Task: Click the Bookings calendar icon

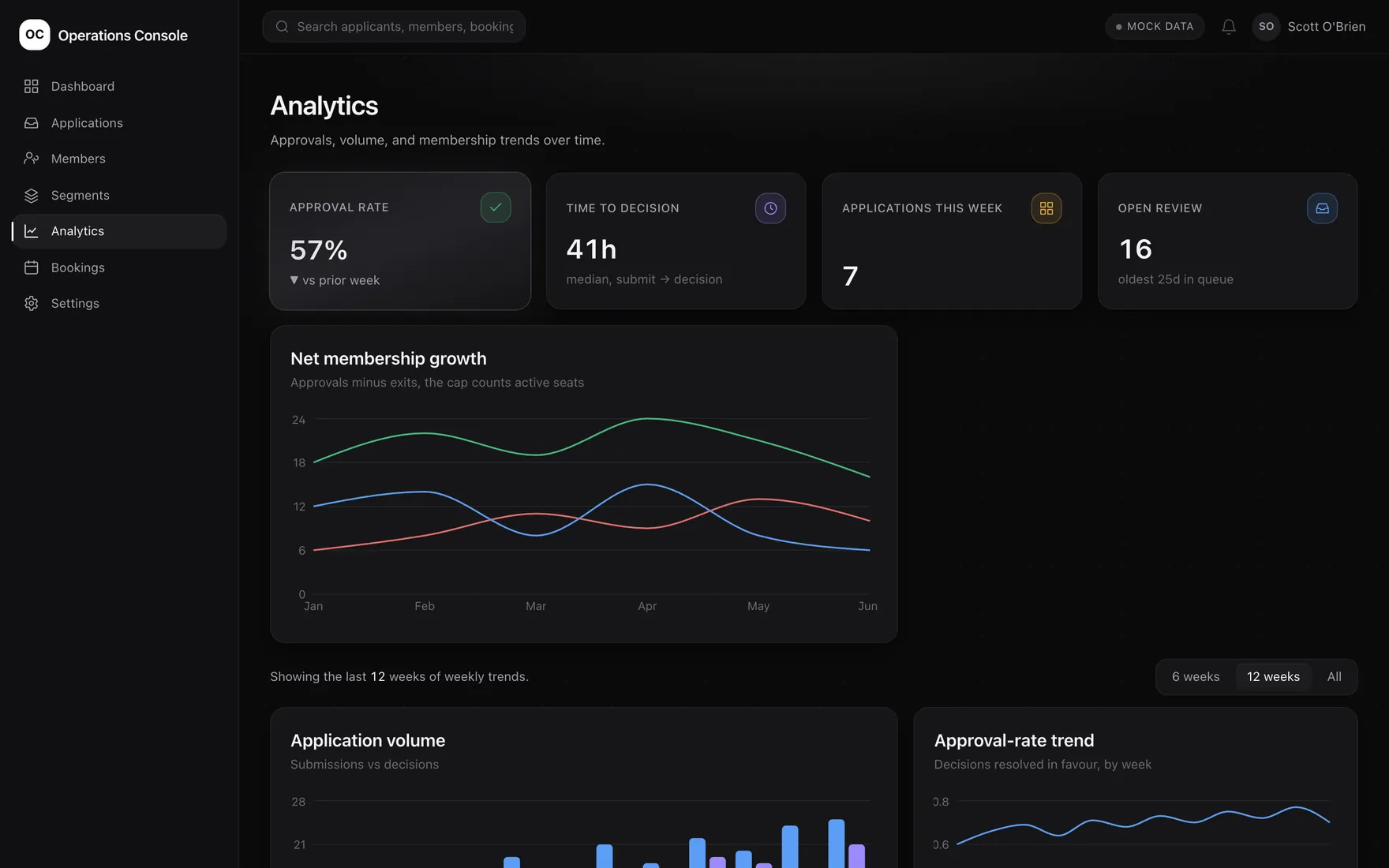Action: click(32, 268)
